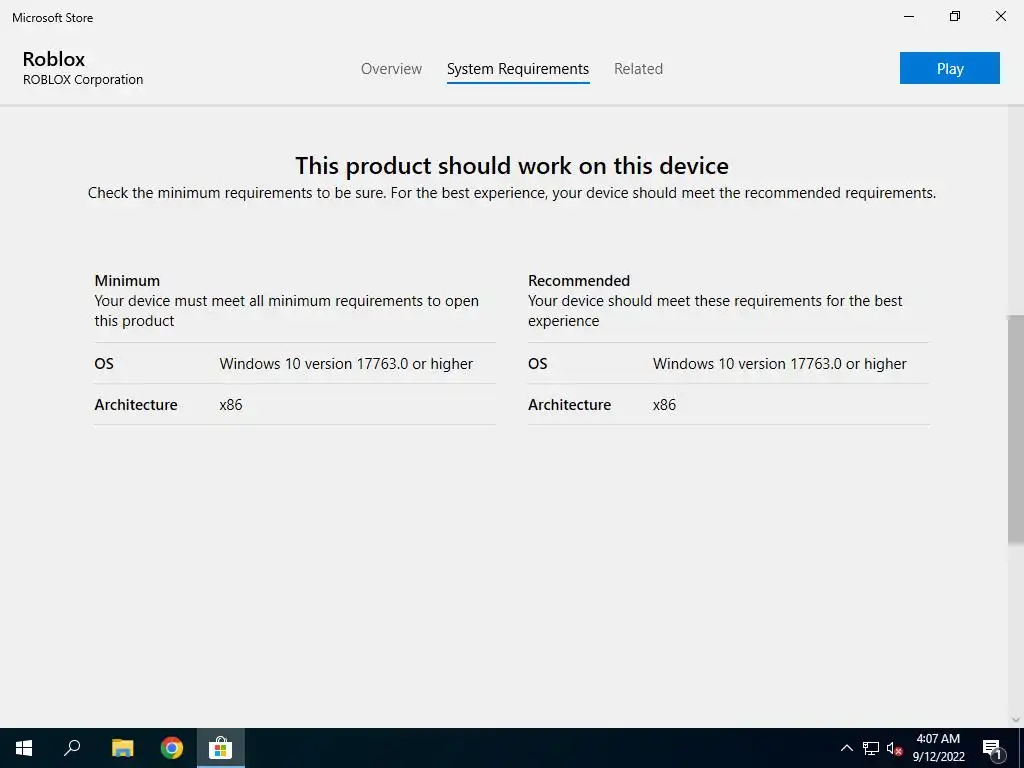Click the Recommended requirements heading
Viewport: 1024px width, 768px height.
579,281
